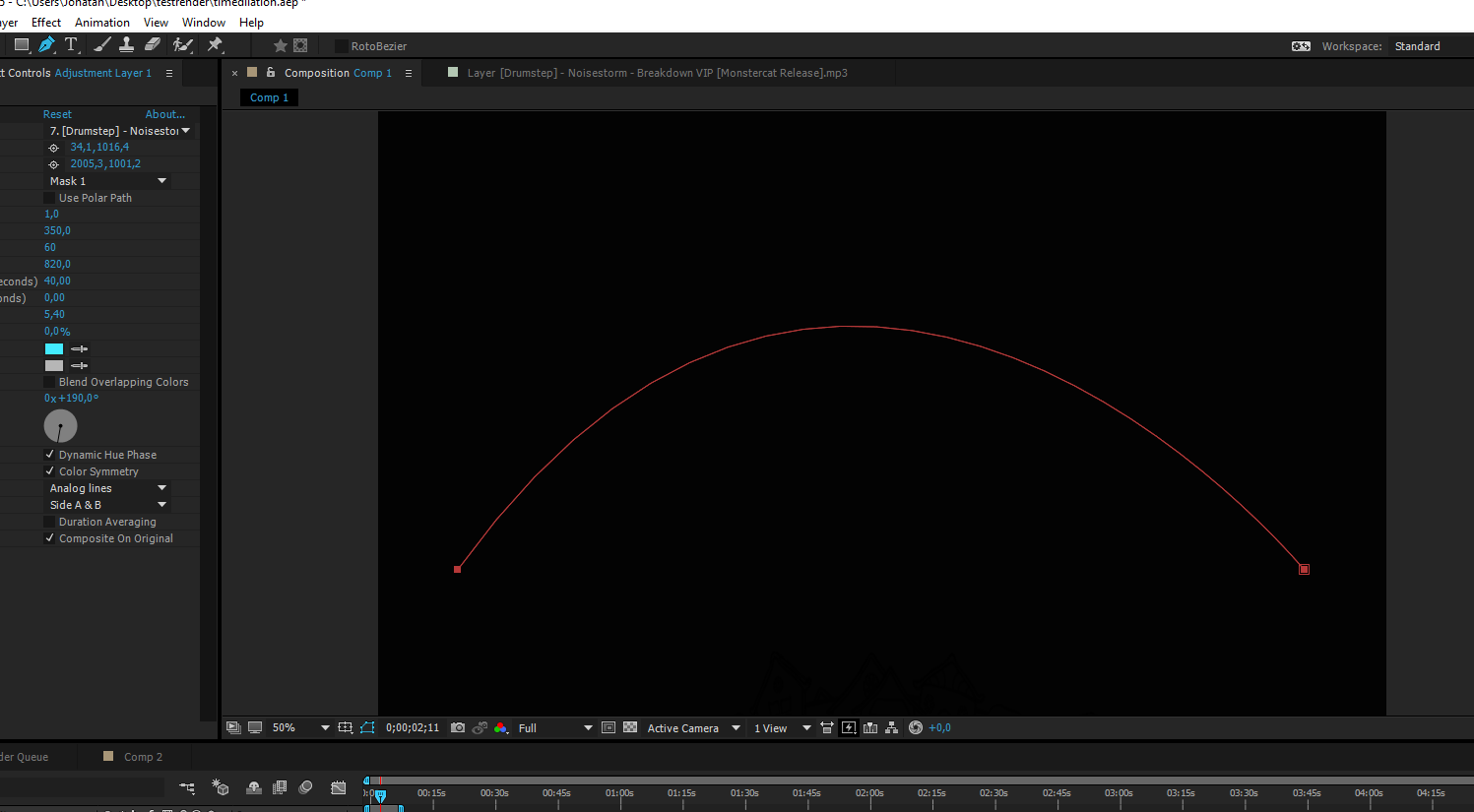Enable Use Polar Path checkbox

[x=50, y=198]
